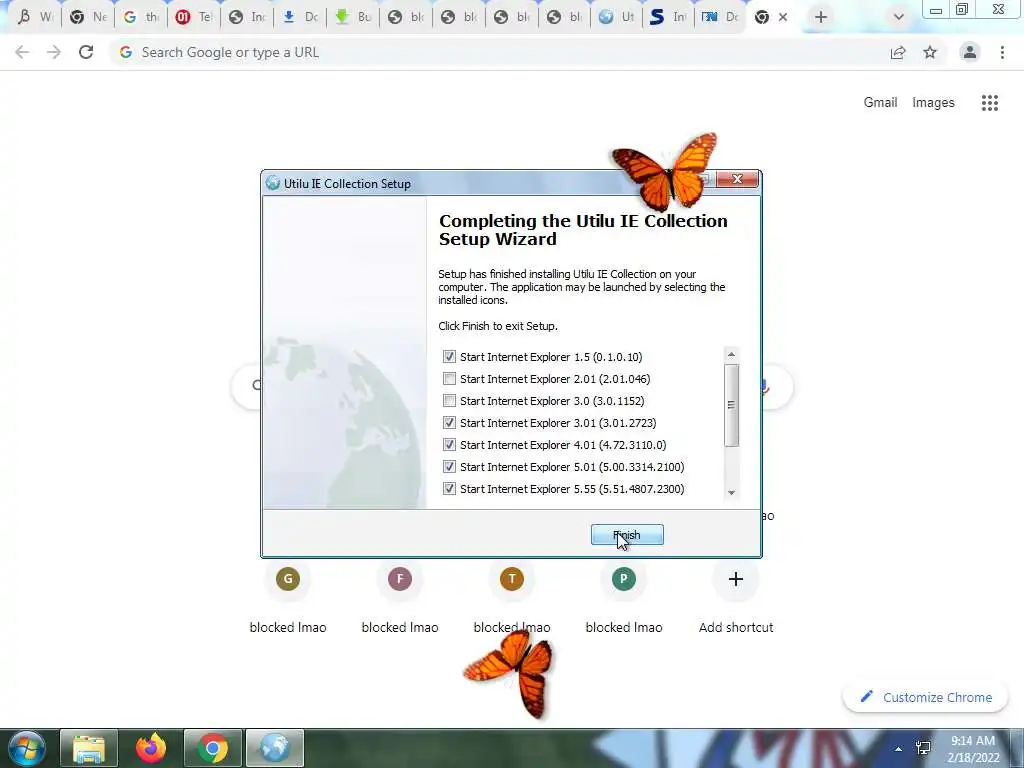Click taskbar clock 9:14 AM
The image size is (1024, 768).
pos(973,749)
